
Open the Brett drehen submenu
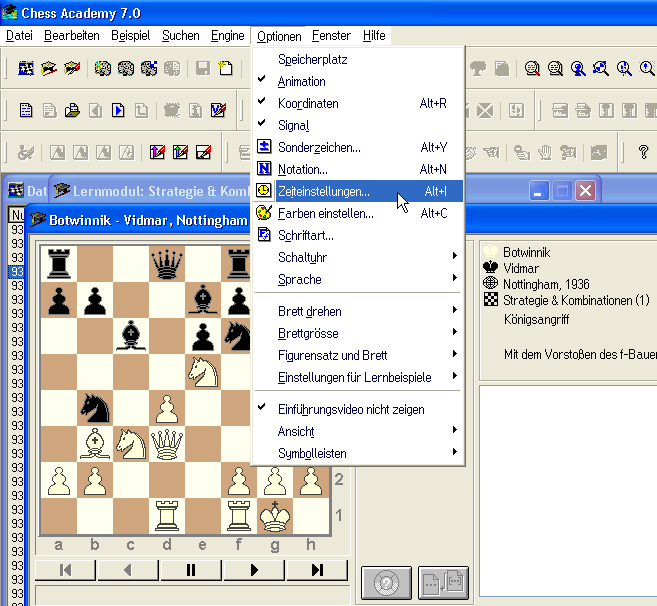coord(359,311)
